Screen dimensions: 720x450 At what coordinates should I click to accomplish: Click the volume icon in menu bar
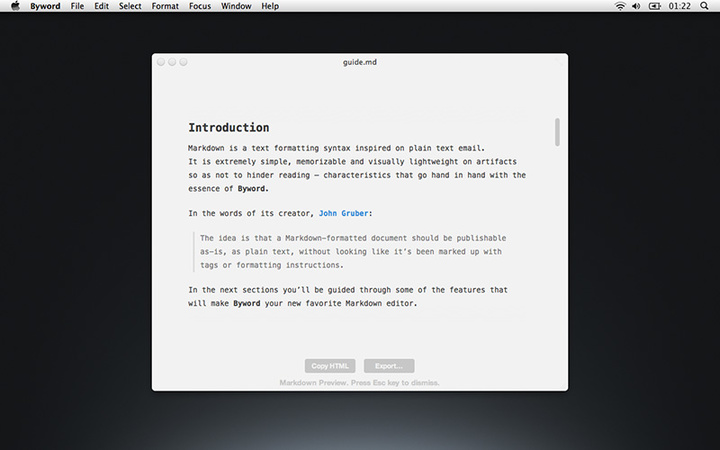tap(636, 6)
